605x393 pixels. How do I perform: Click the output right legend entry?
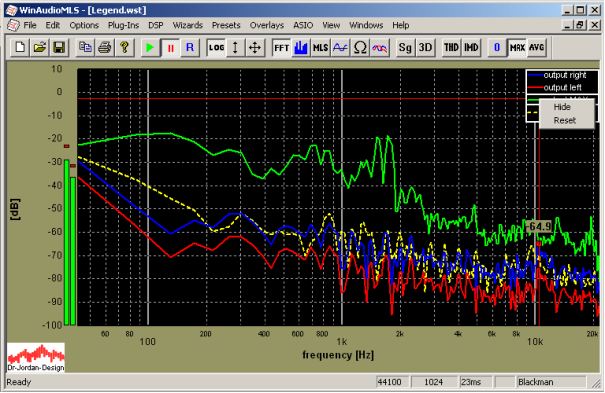point(562,75)
